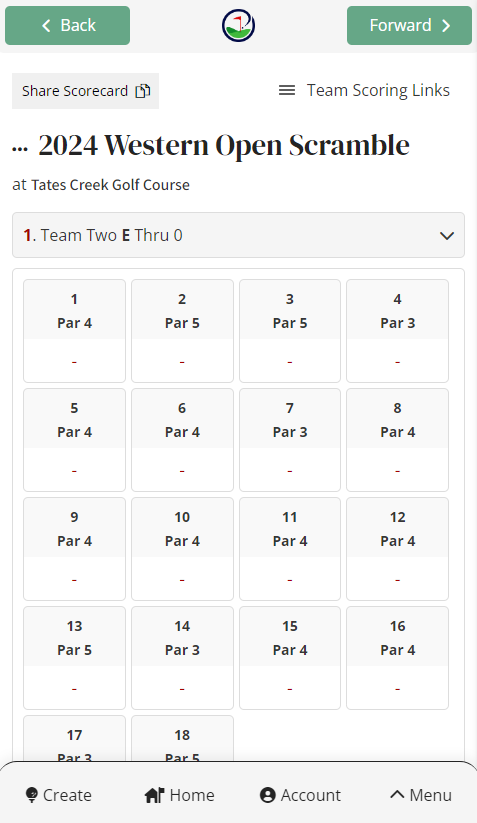Open the Tates Creek Golf Course link
The image size is (477, 823).
110,185
